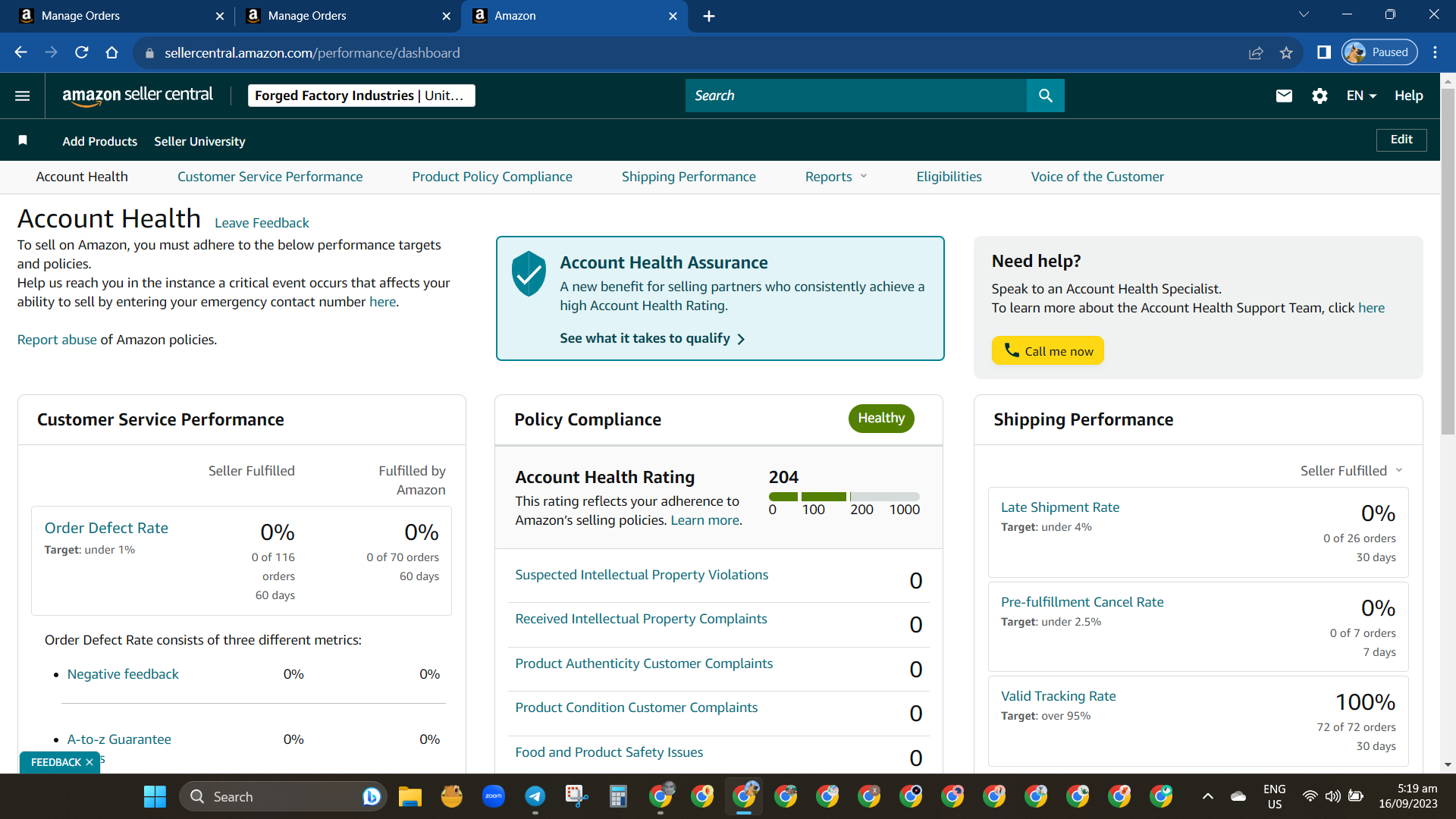Open the hamburger navigation menu
1456x819 pixels.
(x=23, y=96)
